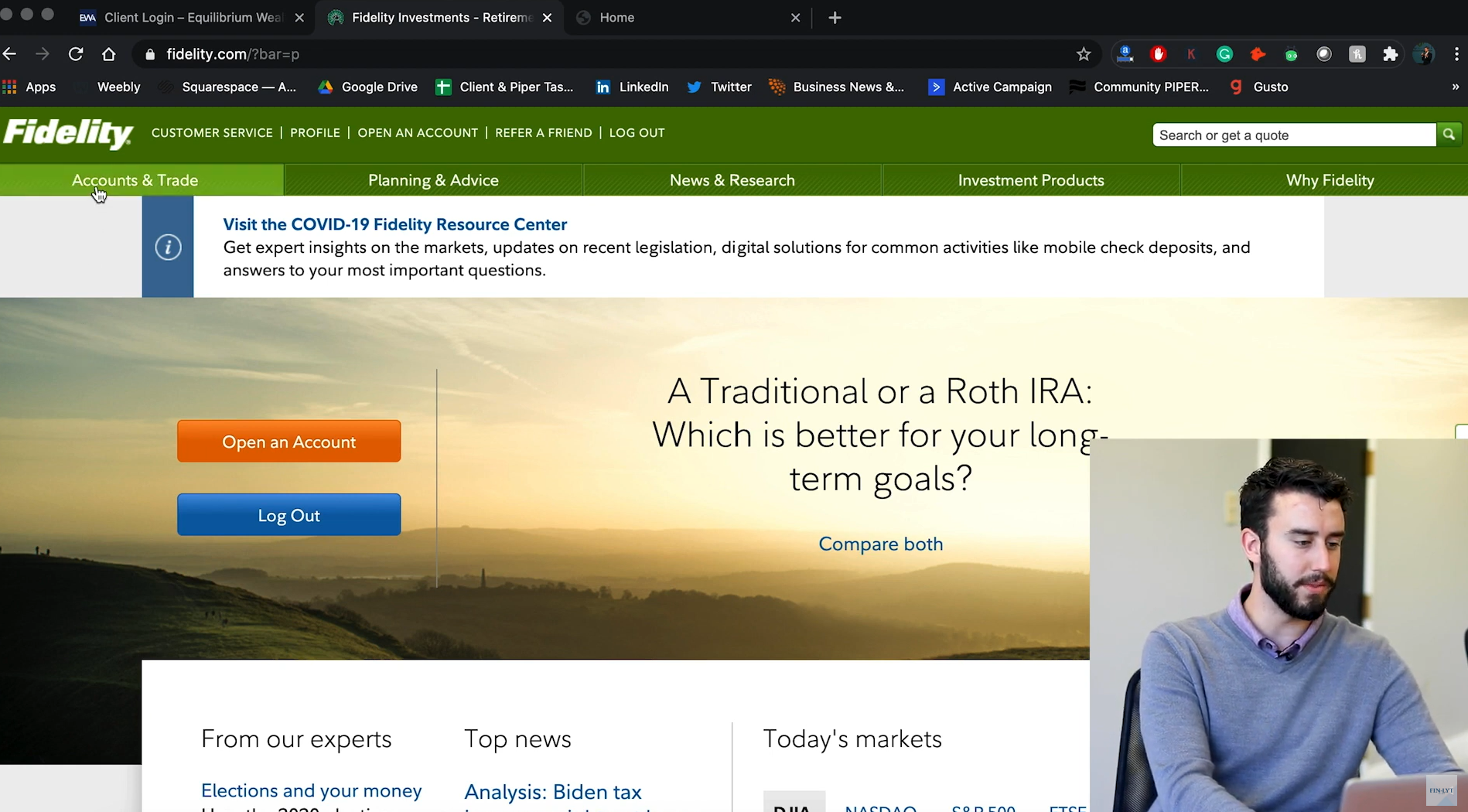Bookmark this page with star icon
1468x812 pixels.
1083,54
